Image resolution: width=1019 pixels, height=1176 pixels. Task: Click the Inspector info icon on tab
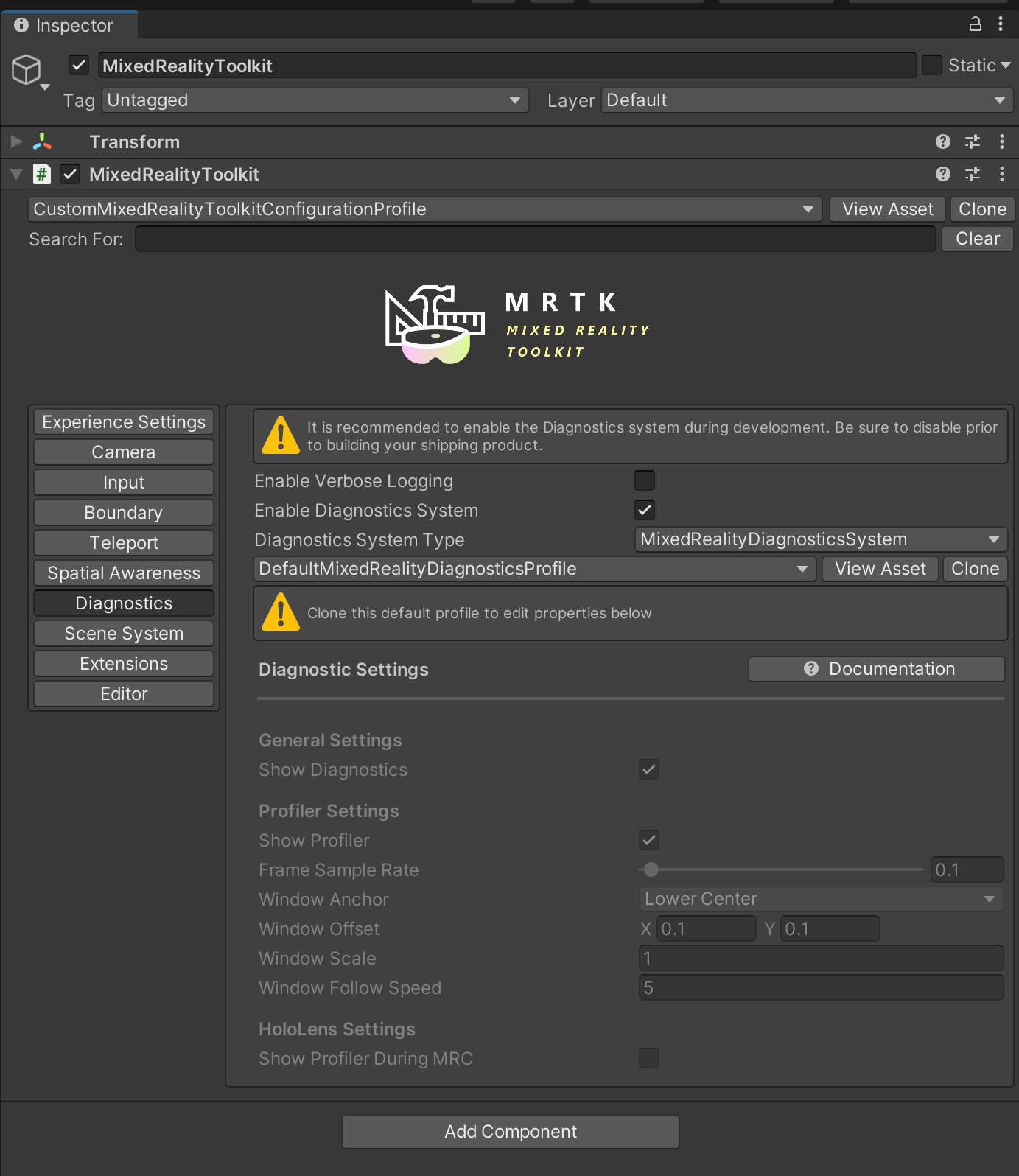pyautogui.click(x=21, y=25)
